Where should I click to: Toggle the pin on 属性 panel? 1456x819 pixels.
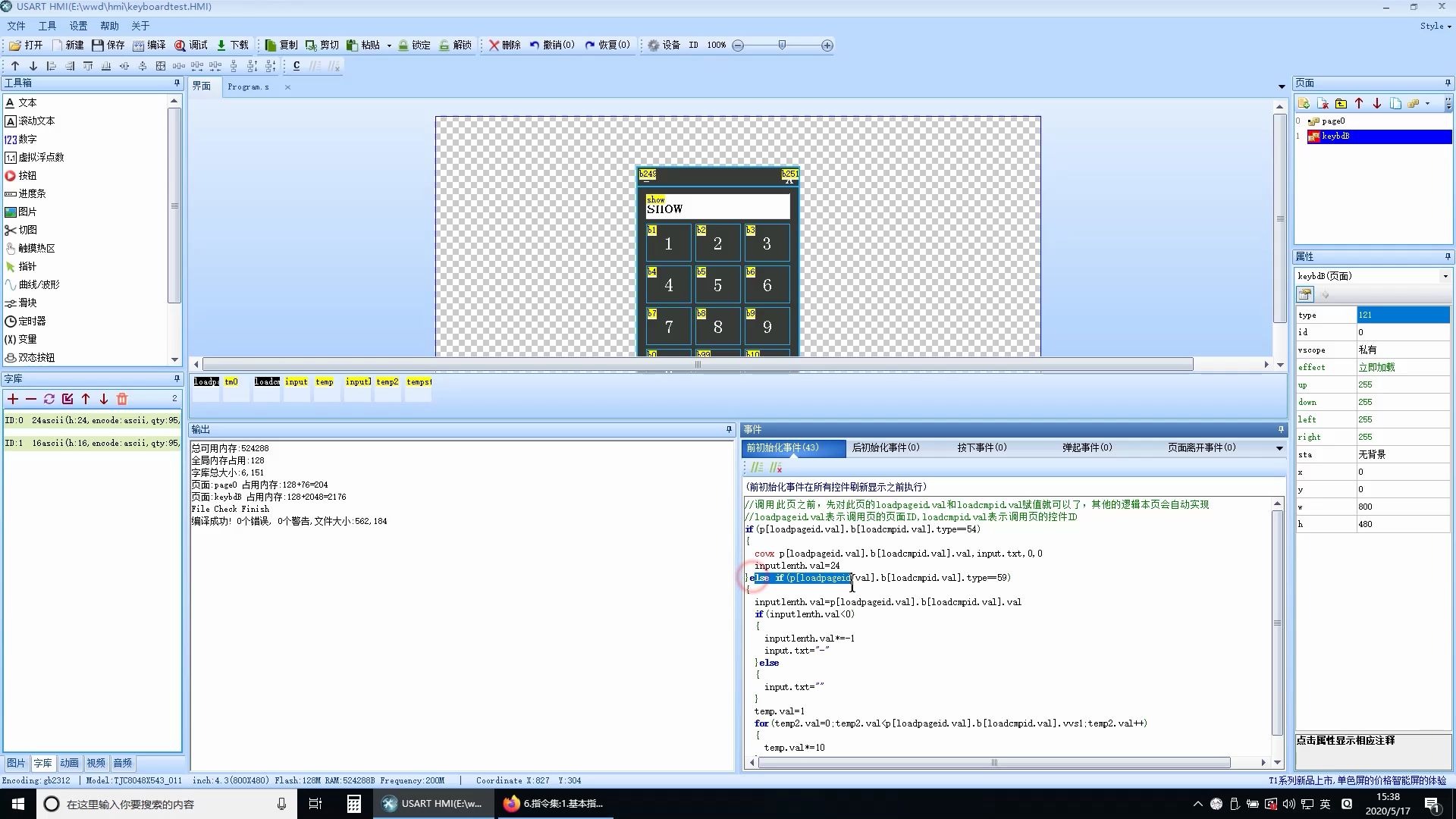[x=1447, y=256]
